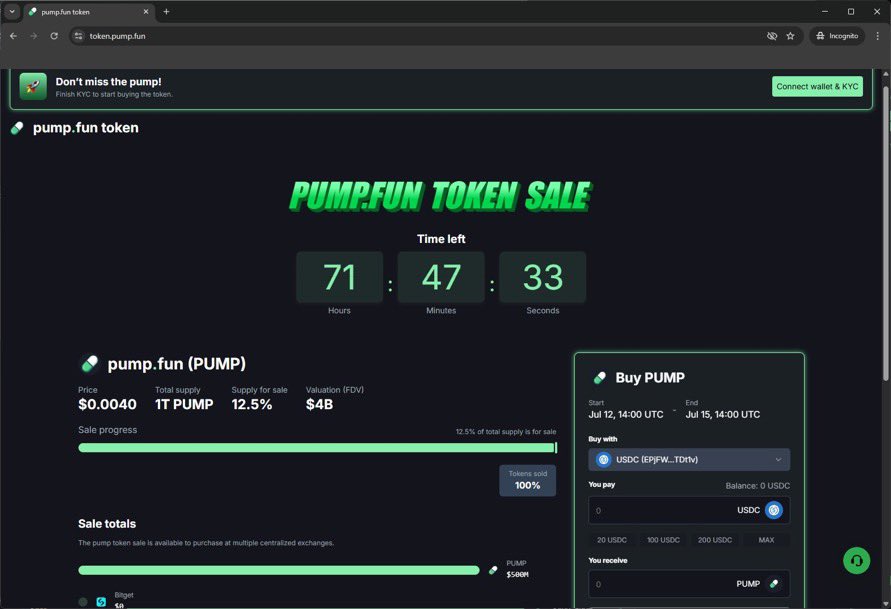Click the PUMP pill icon in You receive field
The height and width of the screenshot is (609, 891).
pos(773,583)
